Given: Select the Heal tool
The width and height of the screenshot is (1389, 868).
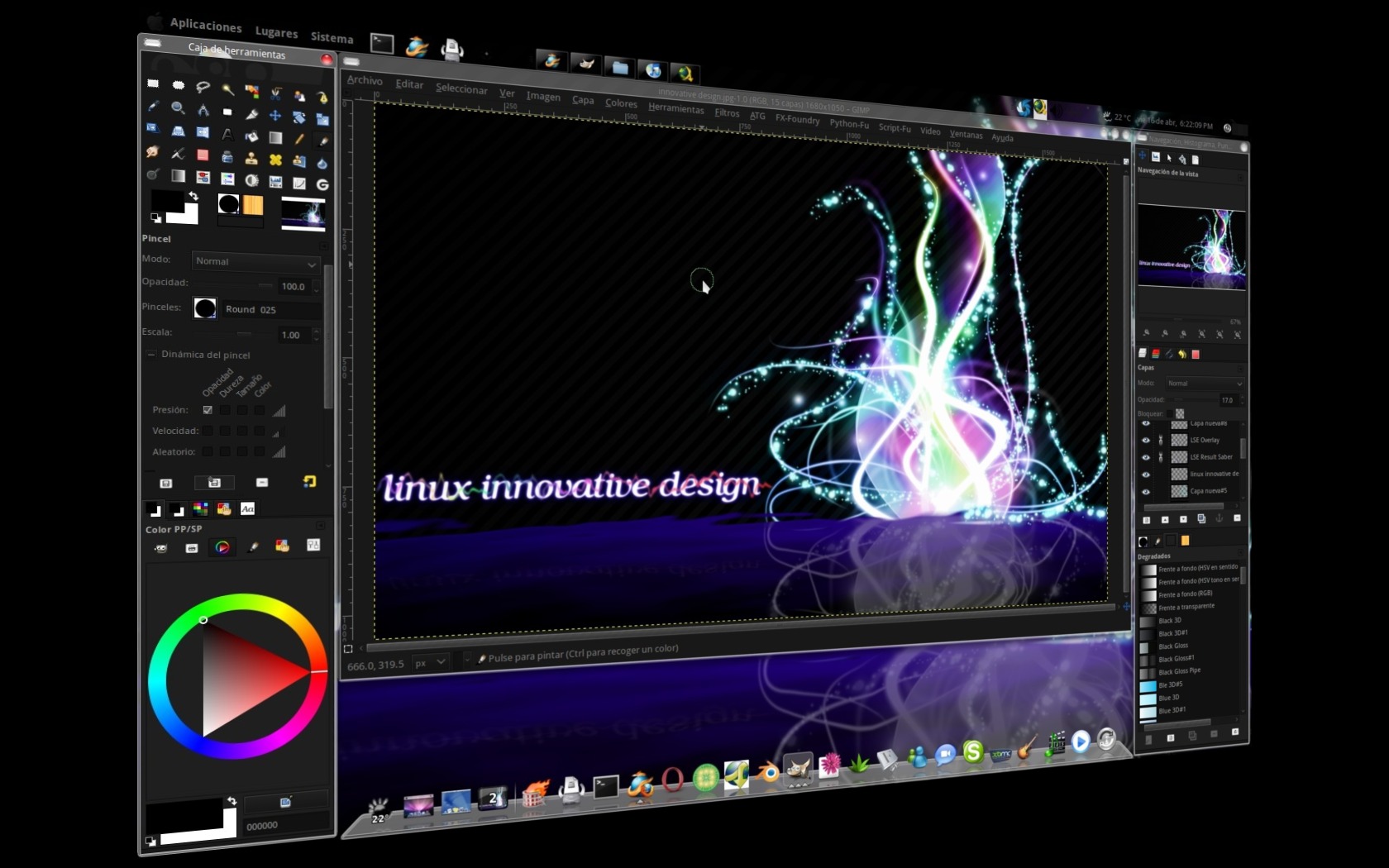Looking at the screenshot, I should coord(275,160).
